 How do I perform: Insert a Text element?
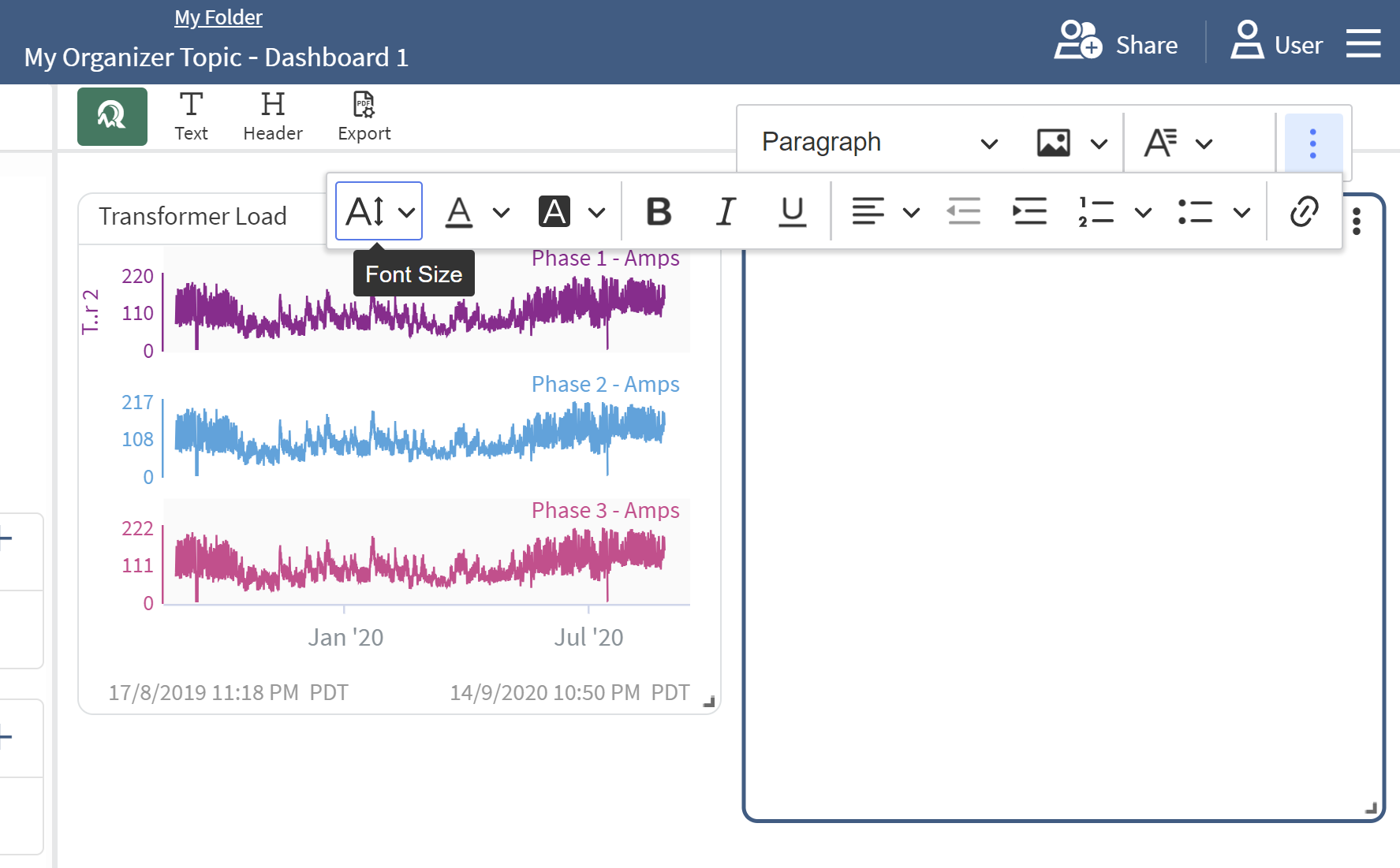pos(191,117)
